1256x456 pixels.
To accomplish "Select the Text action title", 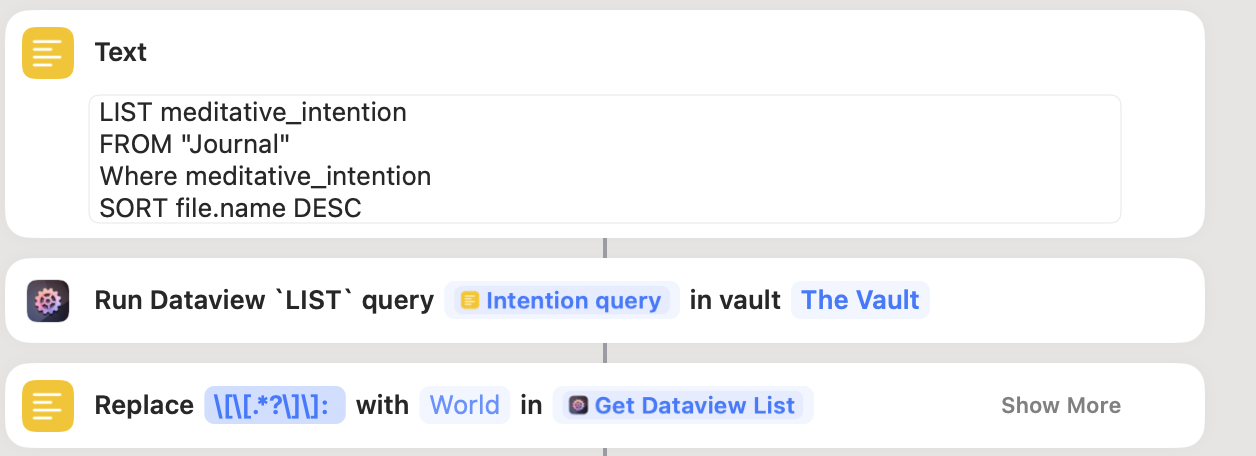I will (x=121, y=53).
